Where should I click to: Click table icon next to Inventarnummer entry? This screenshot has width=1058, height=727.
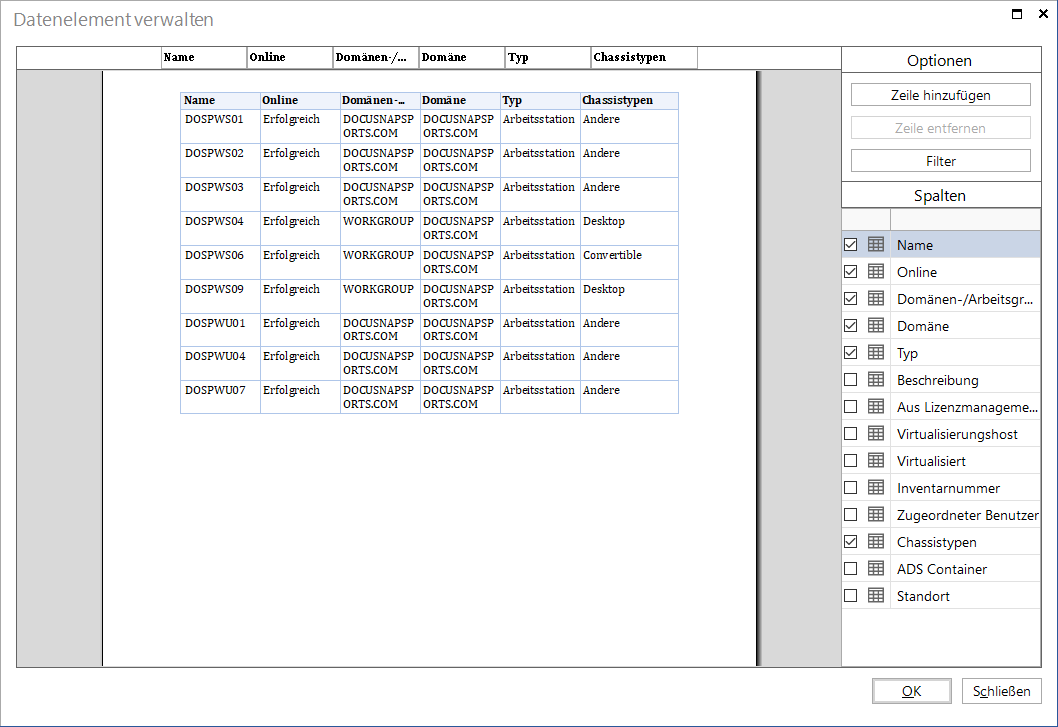coord(875,487)
